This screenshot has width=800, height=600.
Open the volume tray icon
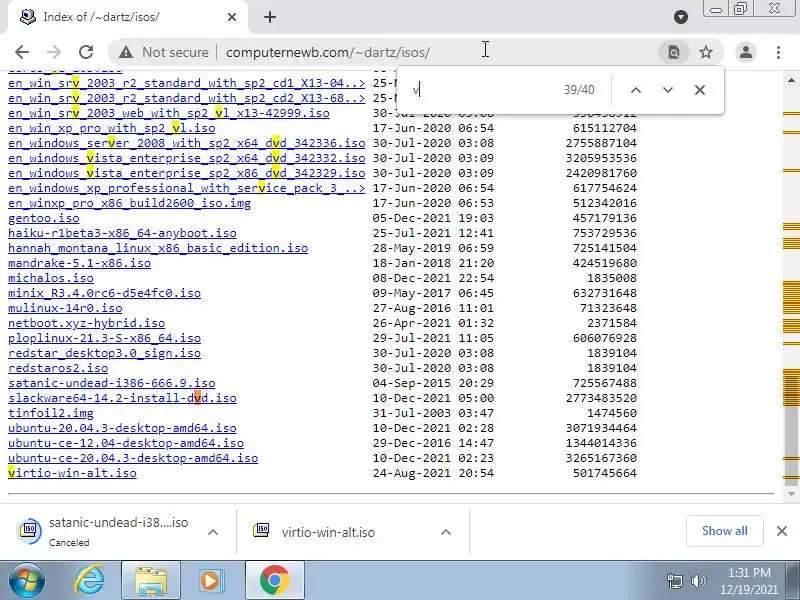pos(698,581)
